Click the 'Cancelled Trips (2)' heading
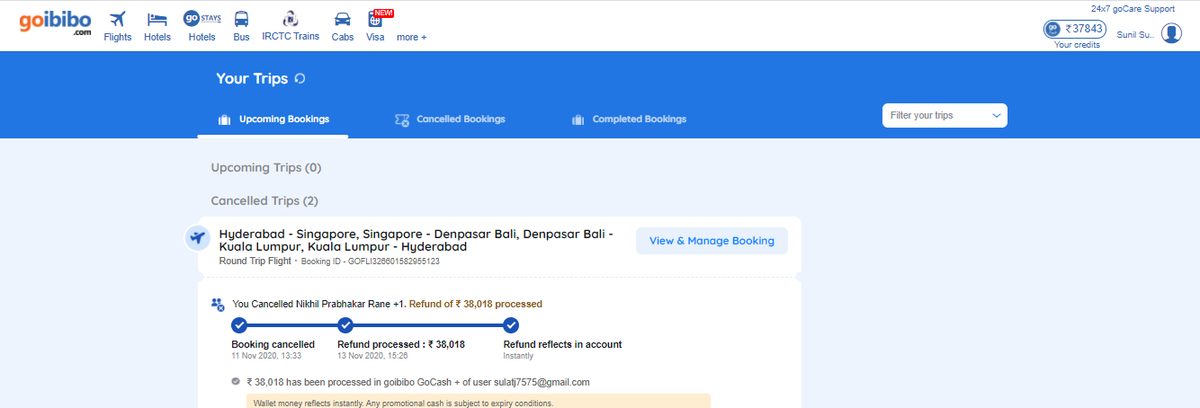 tap(265, 201)
